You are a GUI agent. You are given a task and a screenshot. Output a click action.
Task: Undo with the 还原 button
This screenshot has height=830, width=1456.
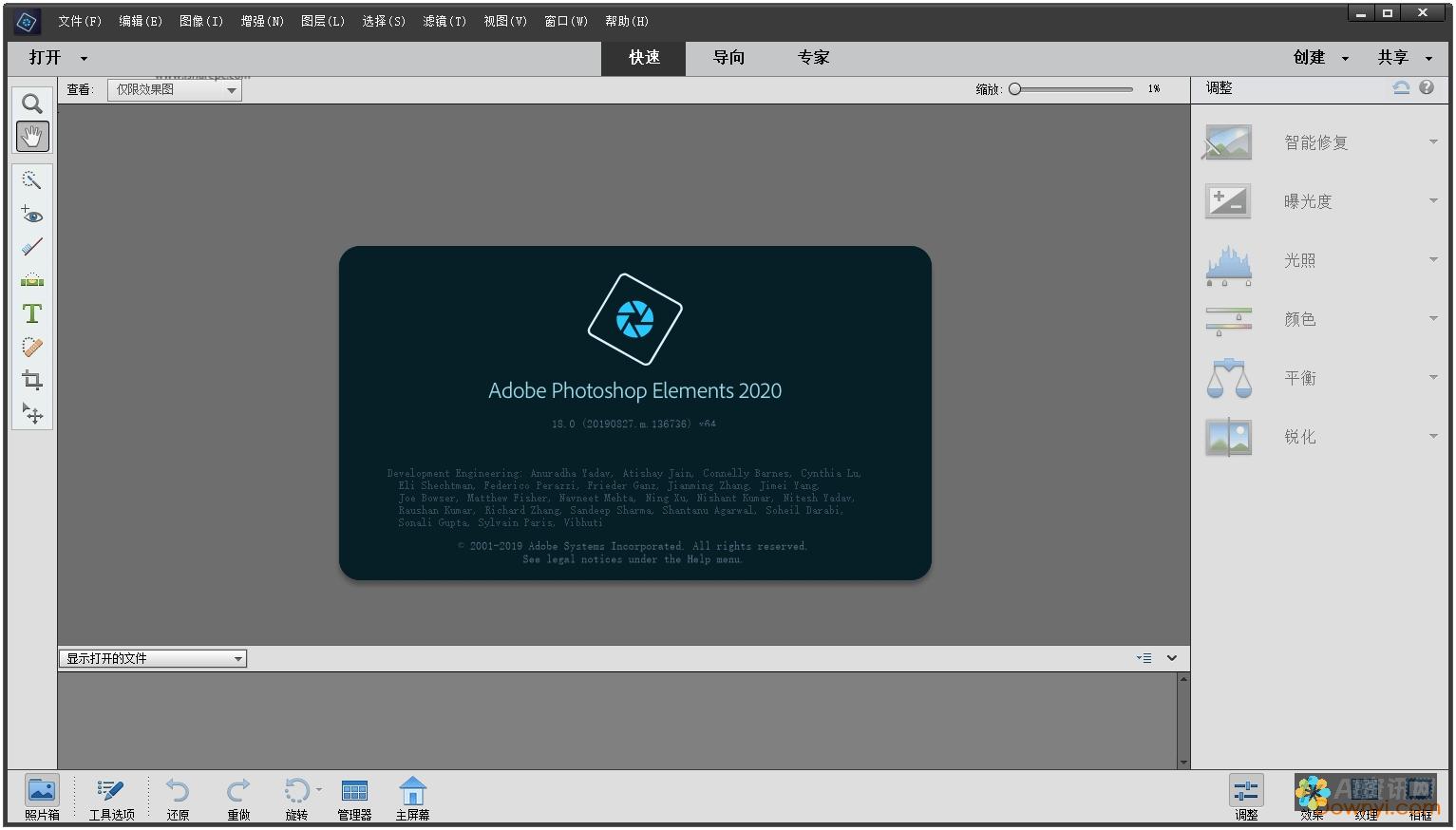point(178,798)
